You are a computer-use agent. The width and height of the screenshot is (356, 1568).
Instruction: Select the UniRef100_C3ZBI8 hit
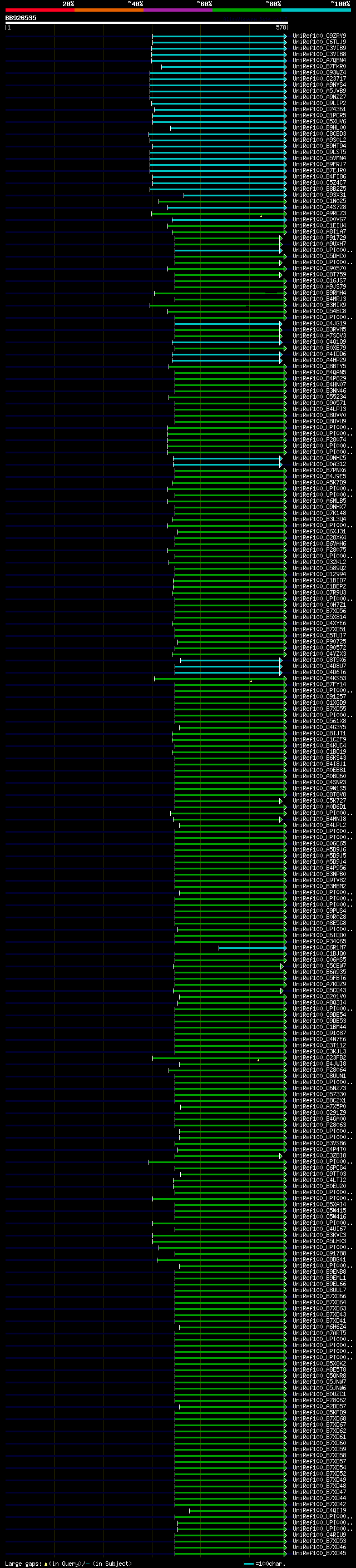319,1155
